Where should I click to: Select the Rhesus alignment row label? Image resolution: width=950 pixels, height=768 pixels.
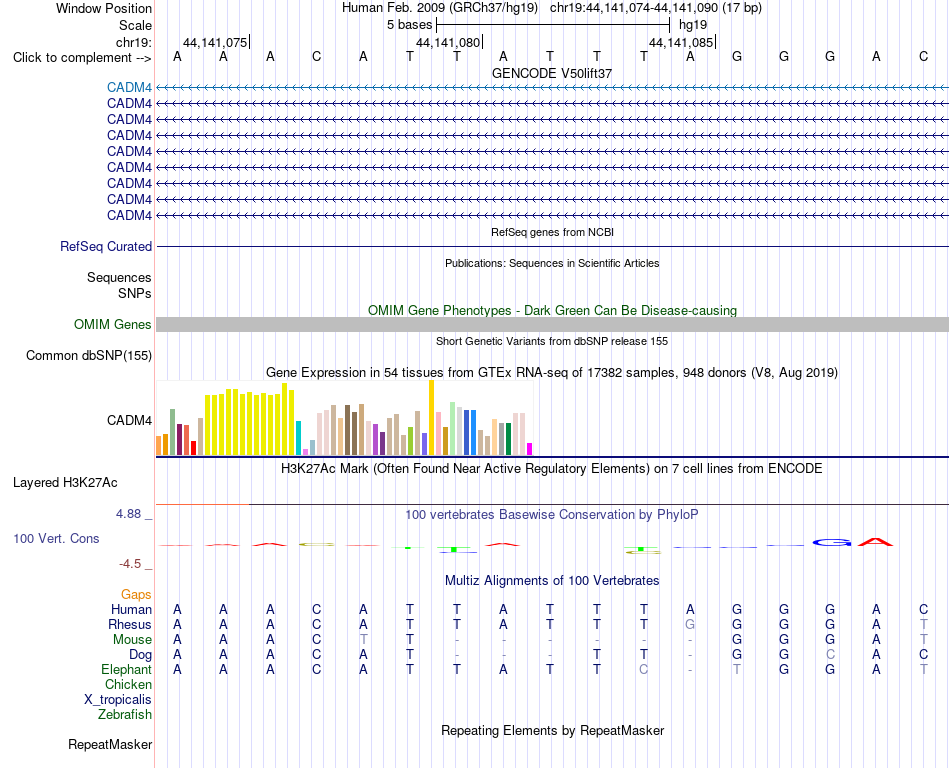130,624
